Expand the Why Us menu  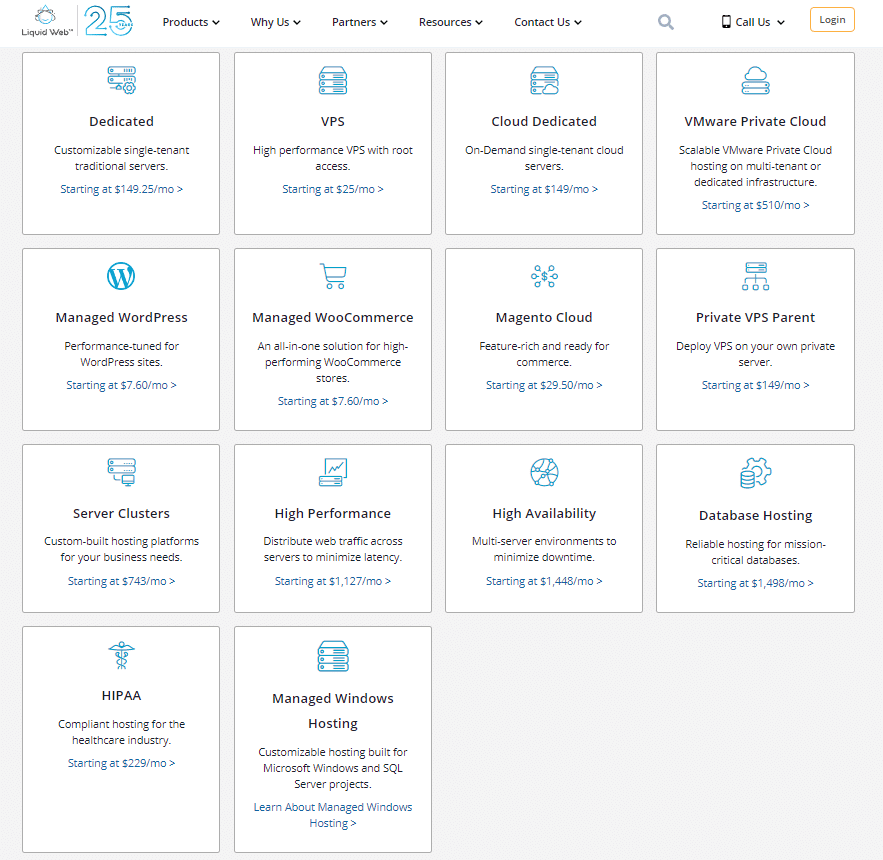(275, 22)
